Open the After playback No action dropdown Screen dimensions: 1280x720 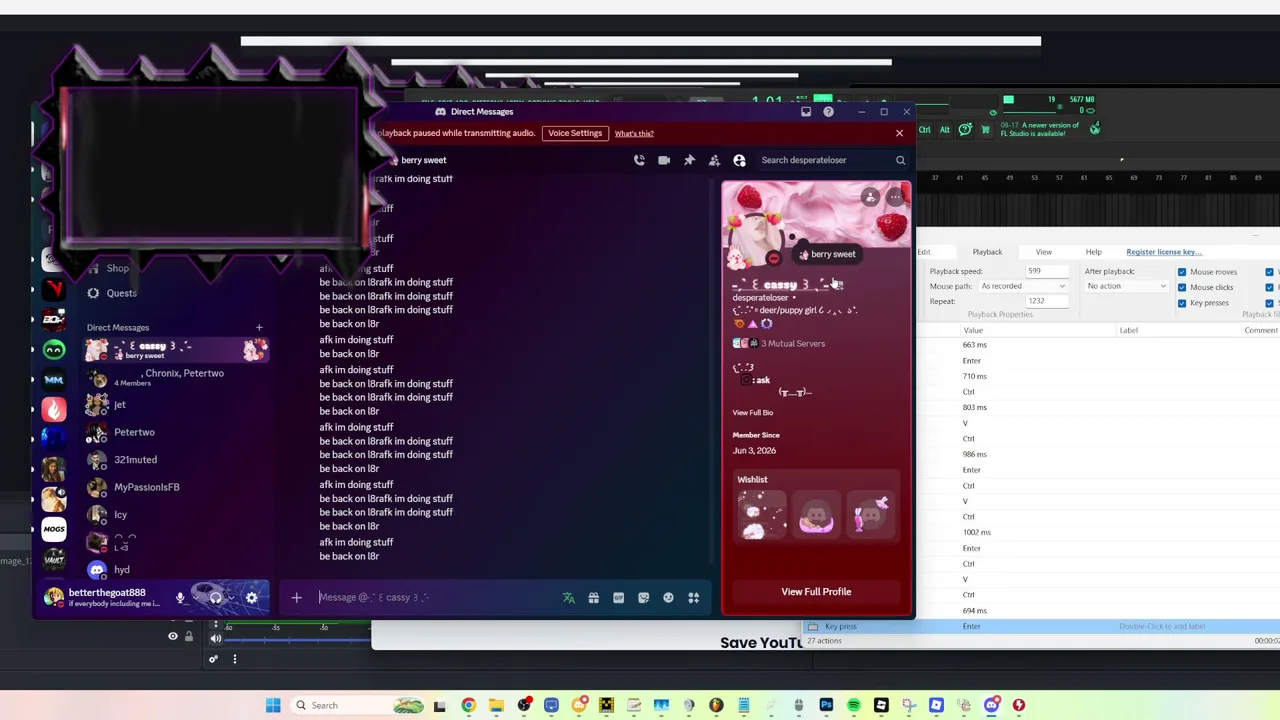[1126, 286]
